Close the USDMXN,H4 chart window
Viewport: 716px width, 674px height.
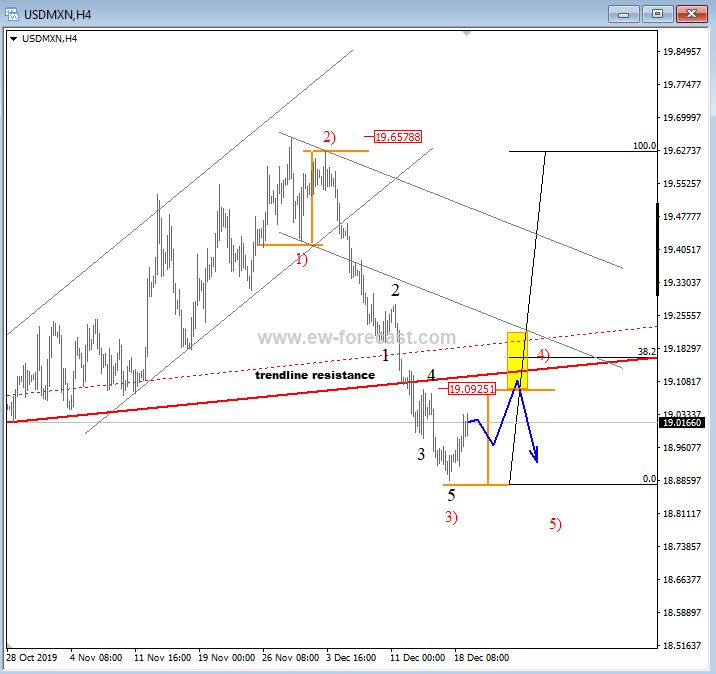tap(690, 13)
